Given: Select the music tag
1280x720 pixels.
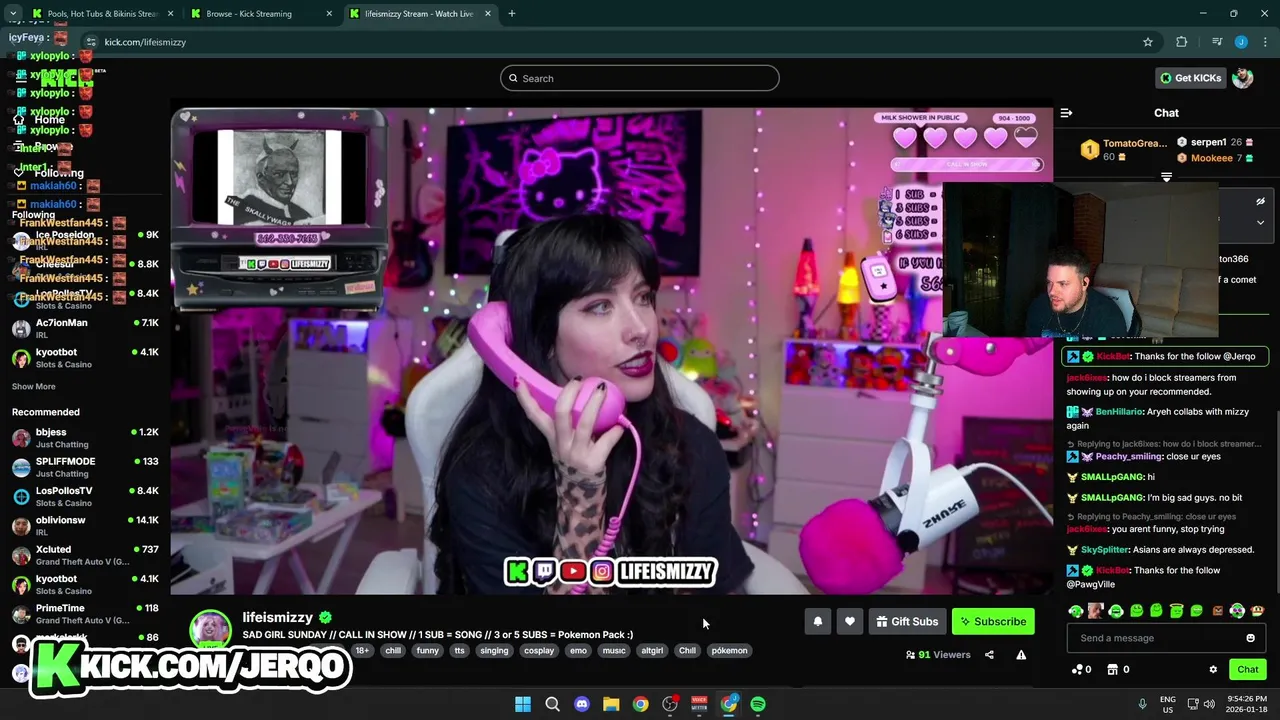Looking at the screenshot, I should [x=614, y=651].
